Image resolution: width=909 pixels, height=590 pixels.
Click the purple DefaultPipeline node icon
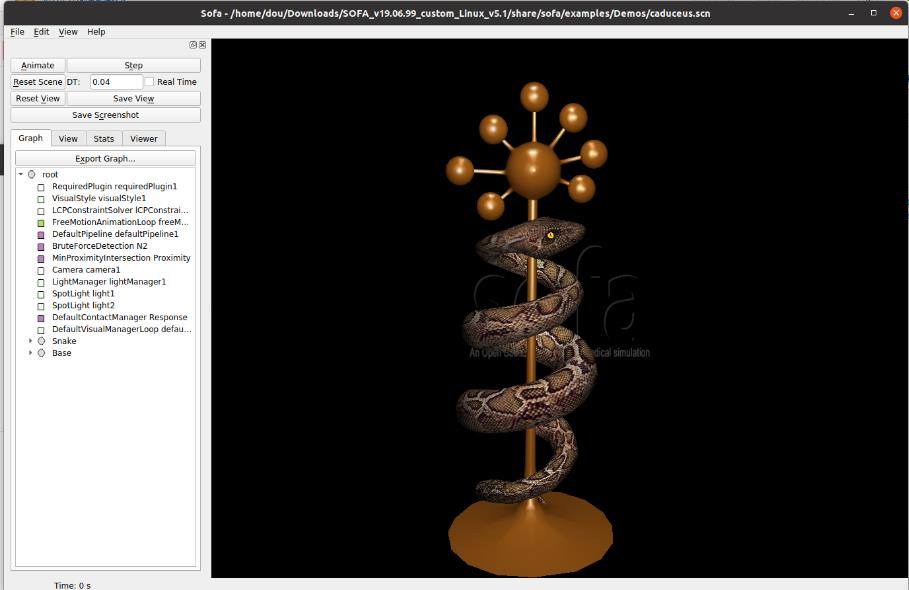[x=41, y=235]
